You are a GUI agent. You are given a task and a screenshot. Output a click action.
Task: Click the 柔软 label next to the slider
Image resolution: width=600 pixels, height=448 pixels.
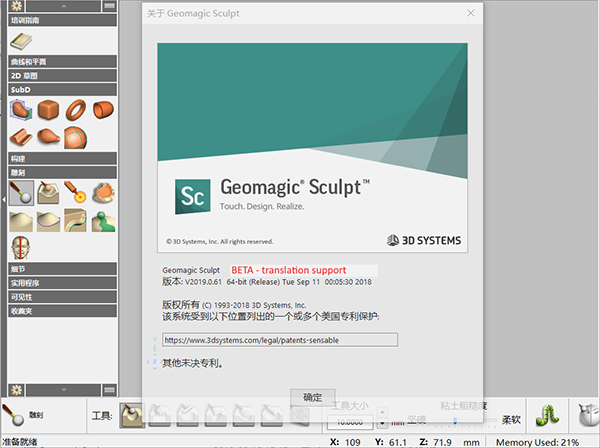click(x=511, y=420)
